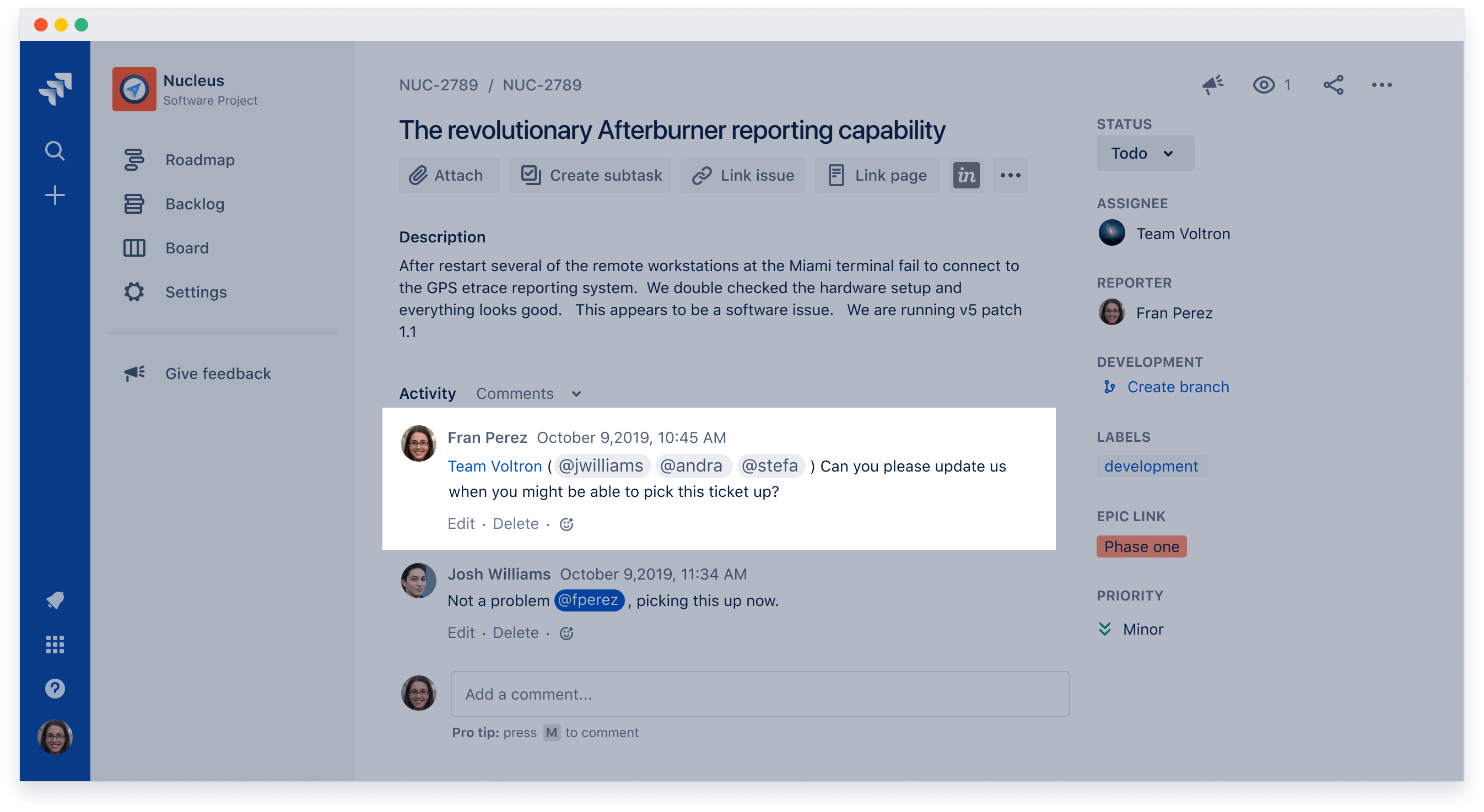Click Create subtask button
1484x812 pixels.
pos(591,176)
